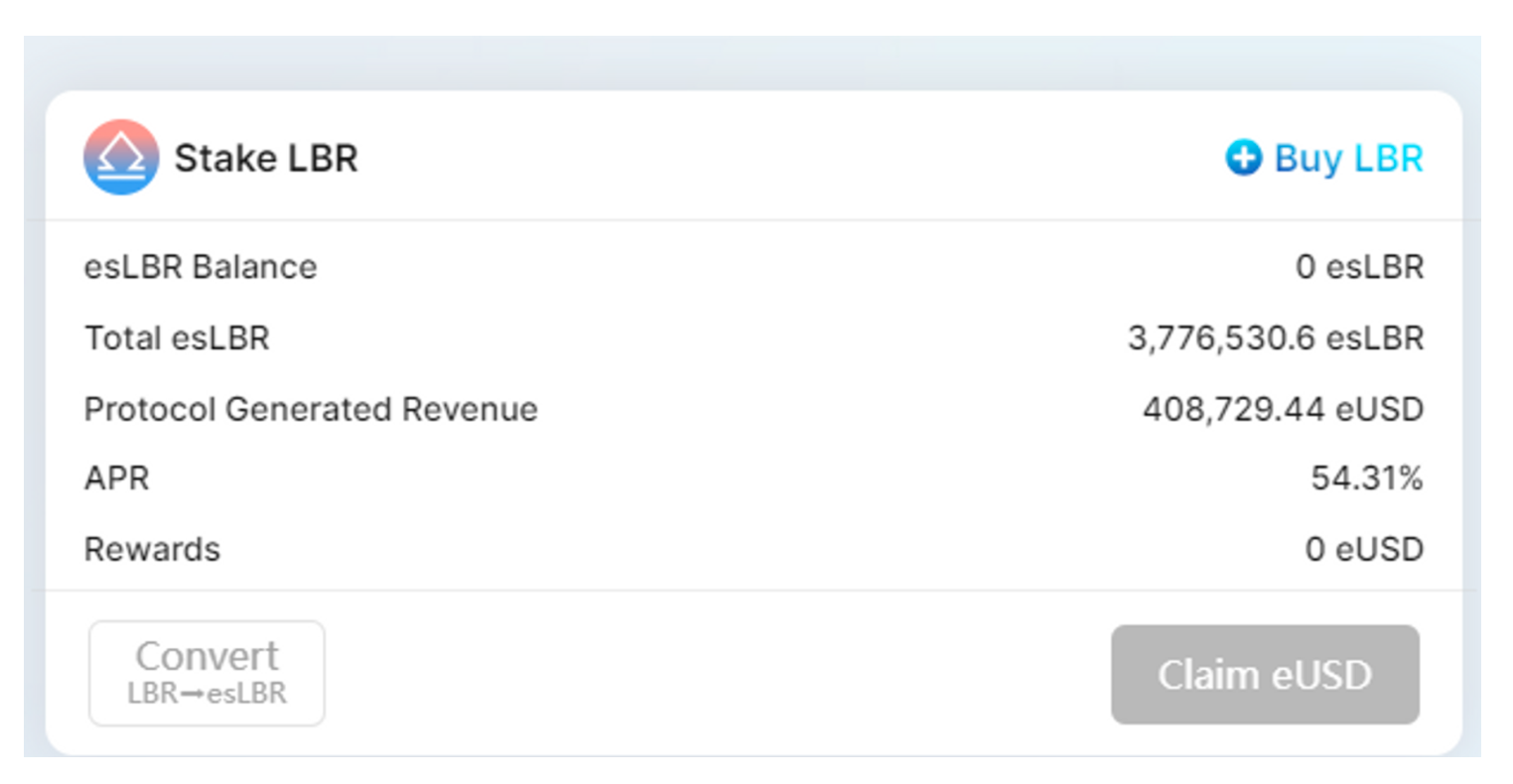Select the 54.31% APR value
The image size is (1513, 784).
coord(1366,478)
